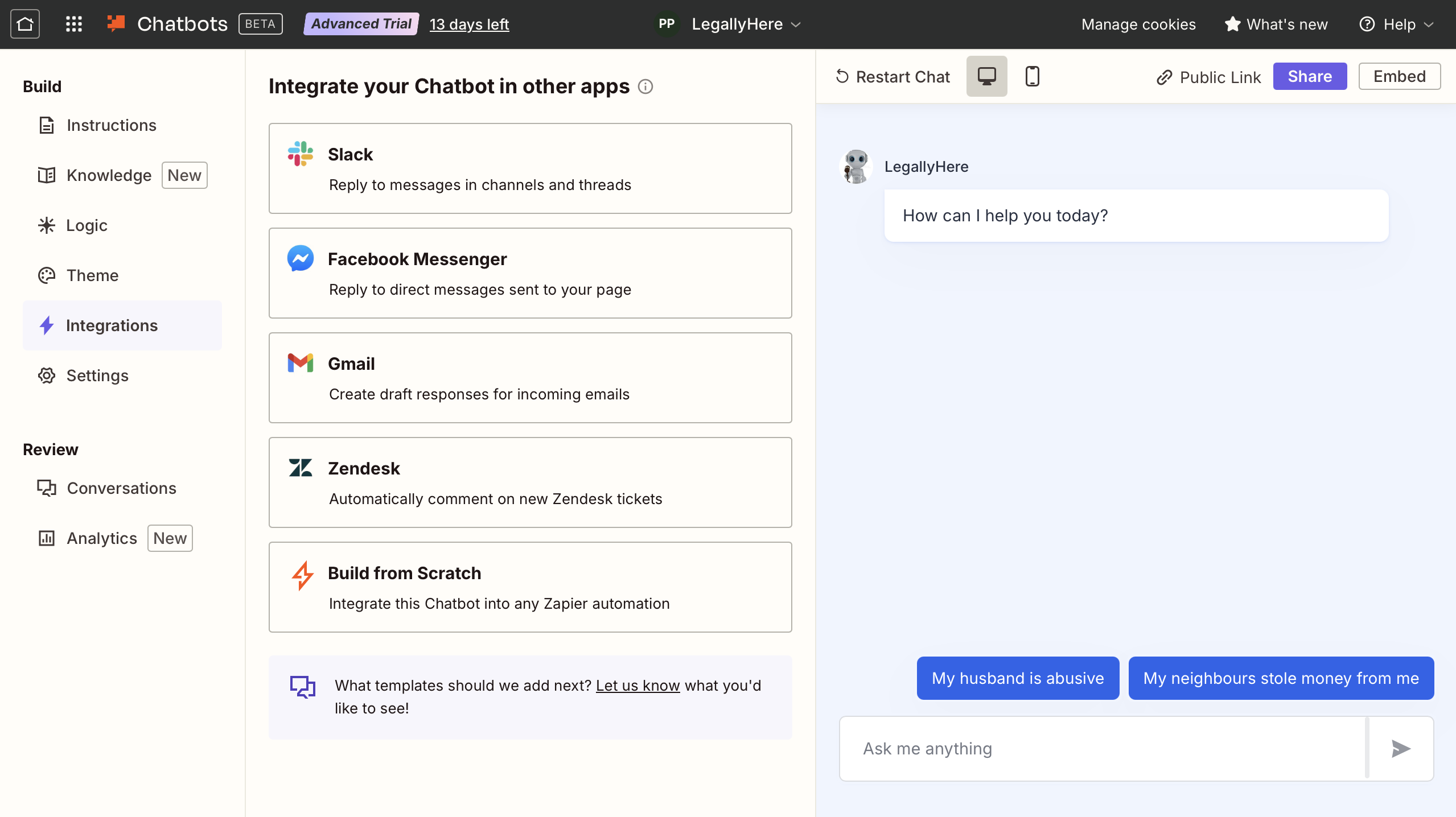Choose the My husband is abusive suggestion
Viewport: 1456px width, 817px height.
click(1018, 678)
